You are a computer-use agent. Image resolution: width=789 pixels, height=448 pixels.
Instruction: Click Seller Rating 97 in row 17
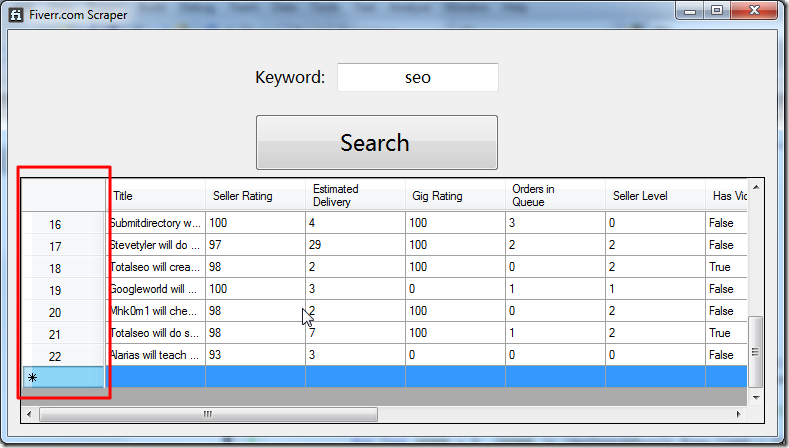[x=255, y=245]
